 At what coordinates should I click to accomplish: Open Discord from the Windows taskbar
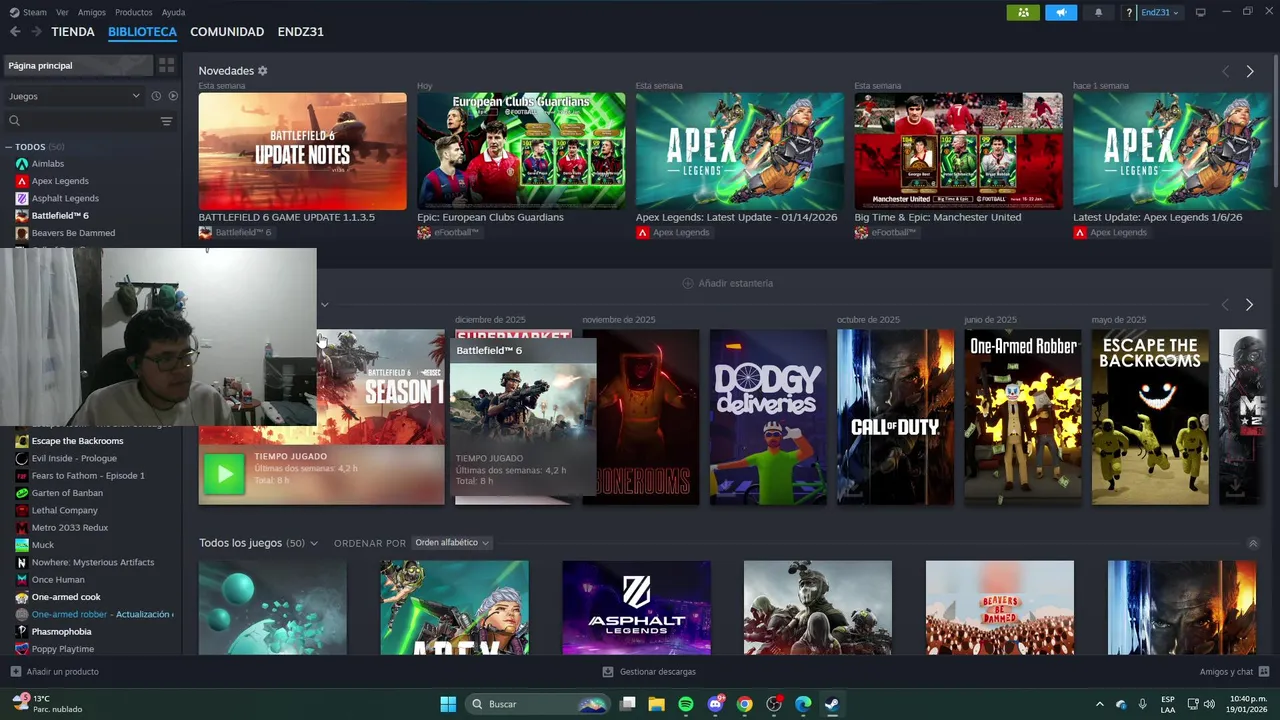(715, 704)
